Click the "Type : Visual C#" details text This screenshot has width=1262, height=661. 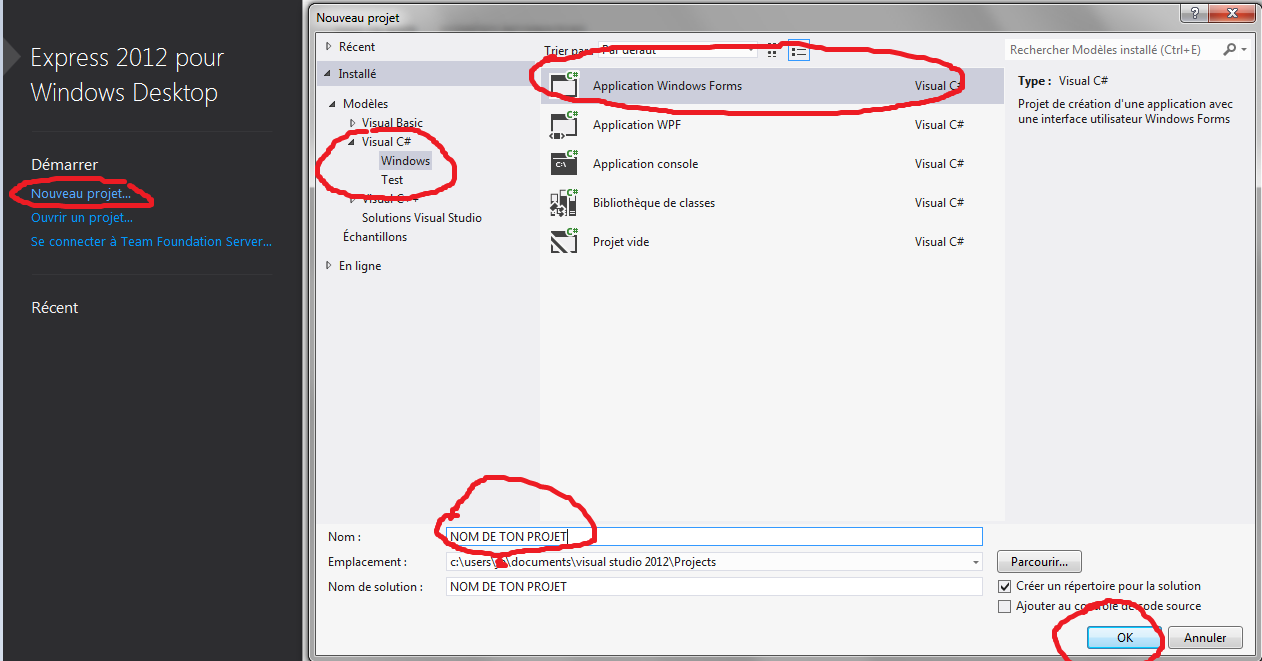tap(1063, 81)
